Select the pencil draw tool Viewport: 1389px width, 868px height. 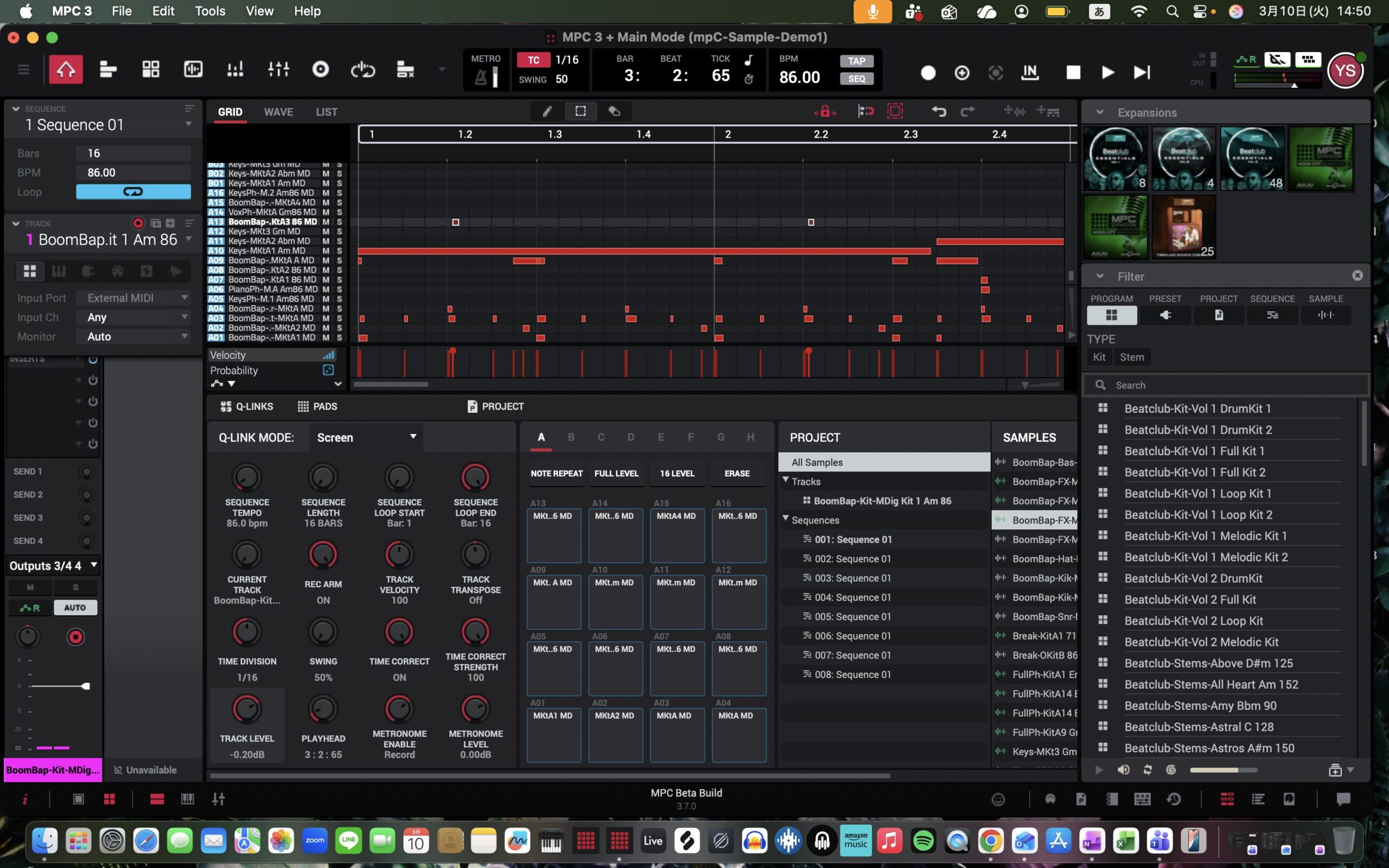[547, 111]
